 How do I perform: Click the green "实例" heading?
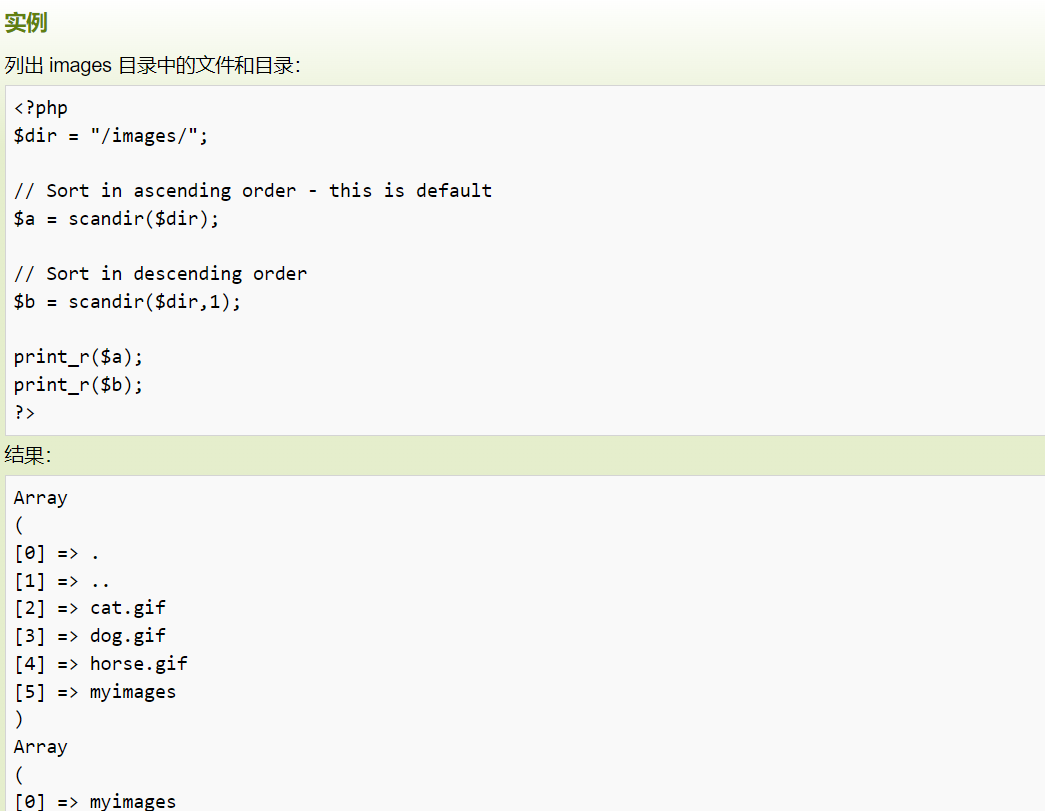tap(26, 23)
